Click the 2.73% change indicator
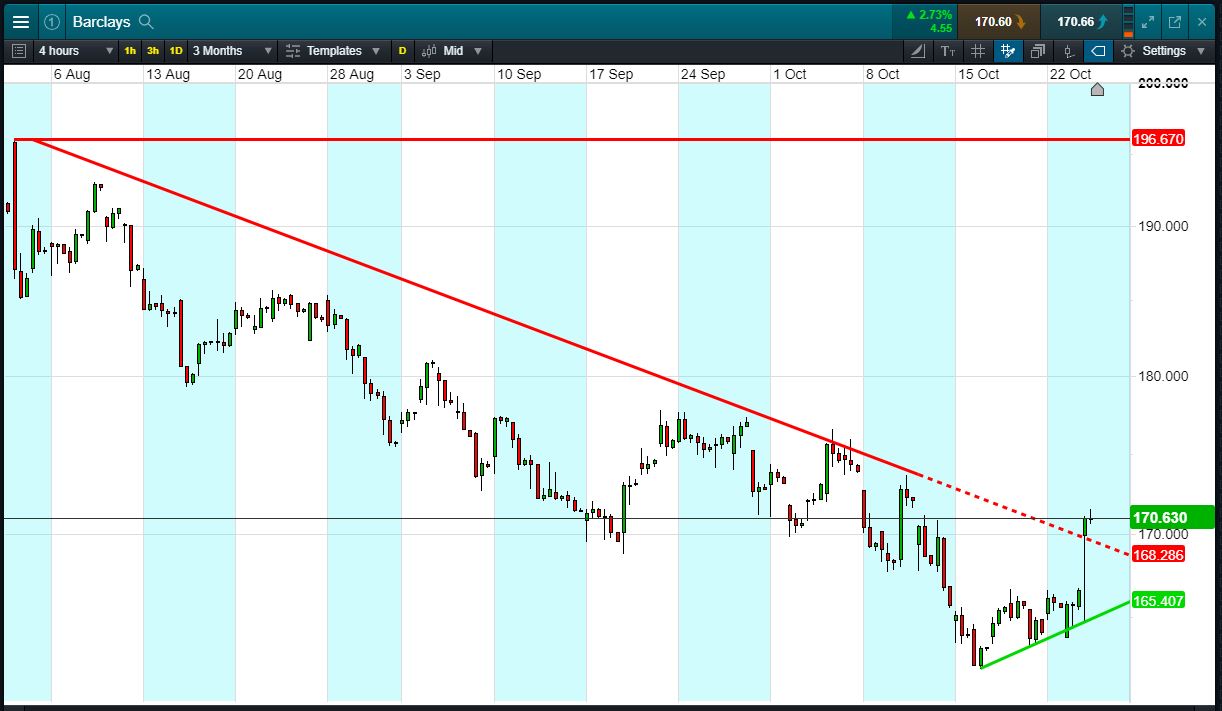 [x=928, y=15]
